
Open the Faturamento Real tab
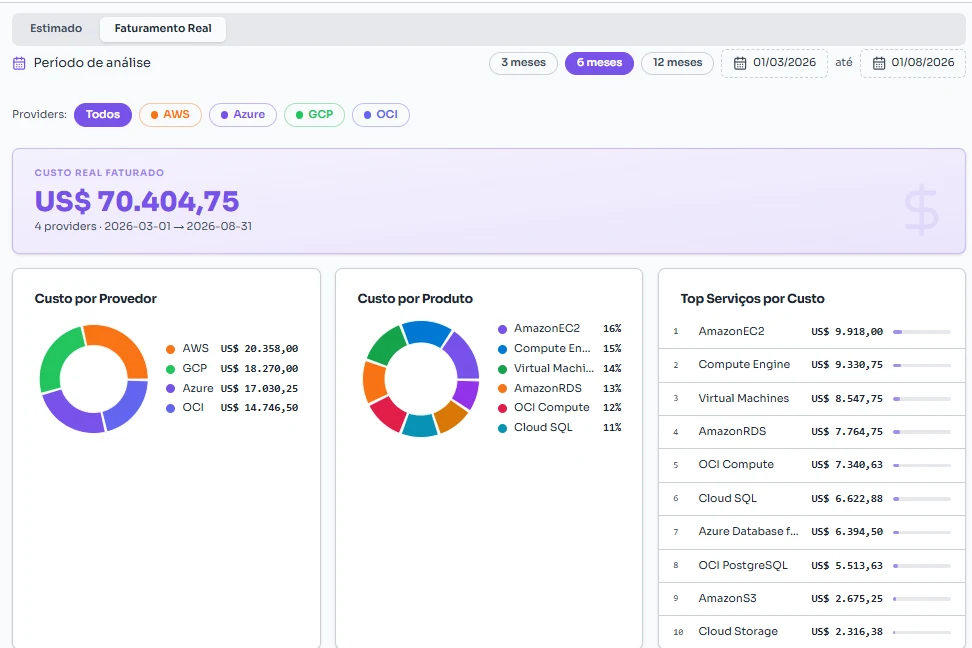point(163,29)
